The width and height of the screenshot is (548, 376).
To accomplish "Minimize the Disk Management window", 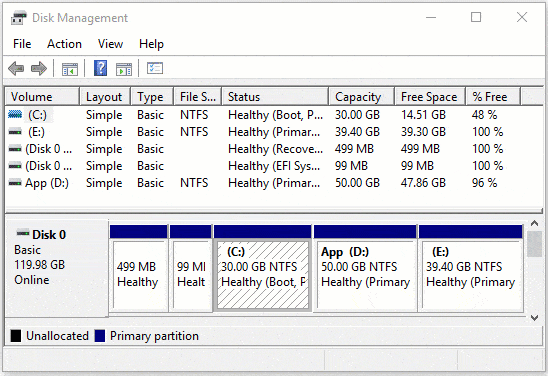I will click(431, 17).
